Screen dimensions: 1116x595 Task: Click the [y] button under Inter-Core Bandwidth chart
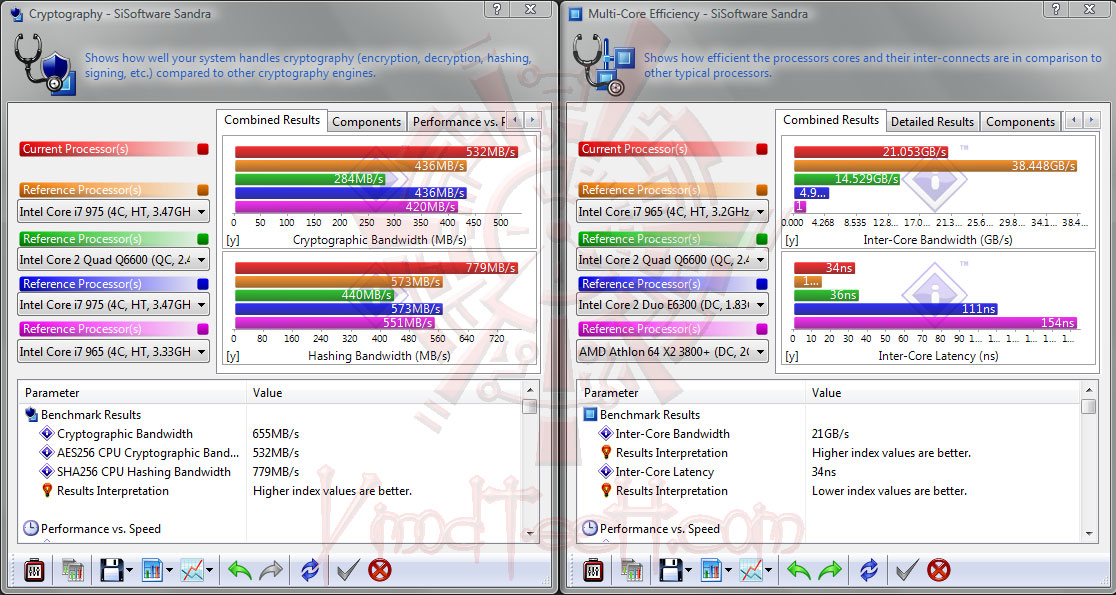click(792, 240)
